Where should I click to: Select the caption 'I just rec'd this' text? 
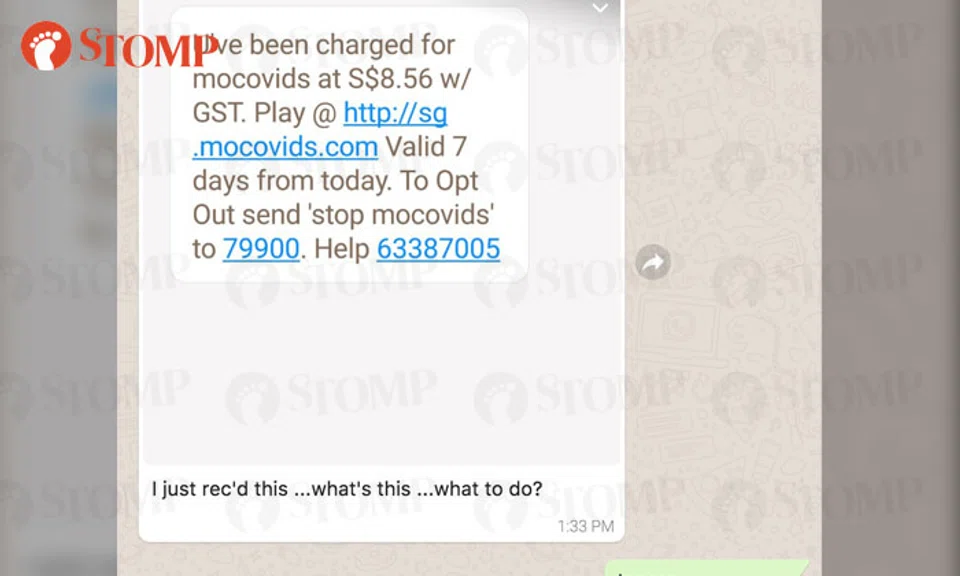pos(219,488)
